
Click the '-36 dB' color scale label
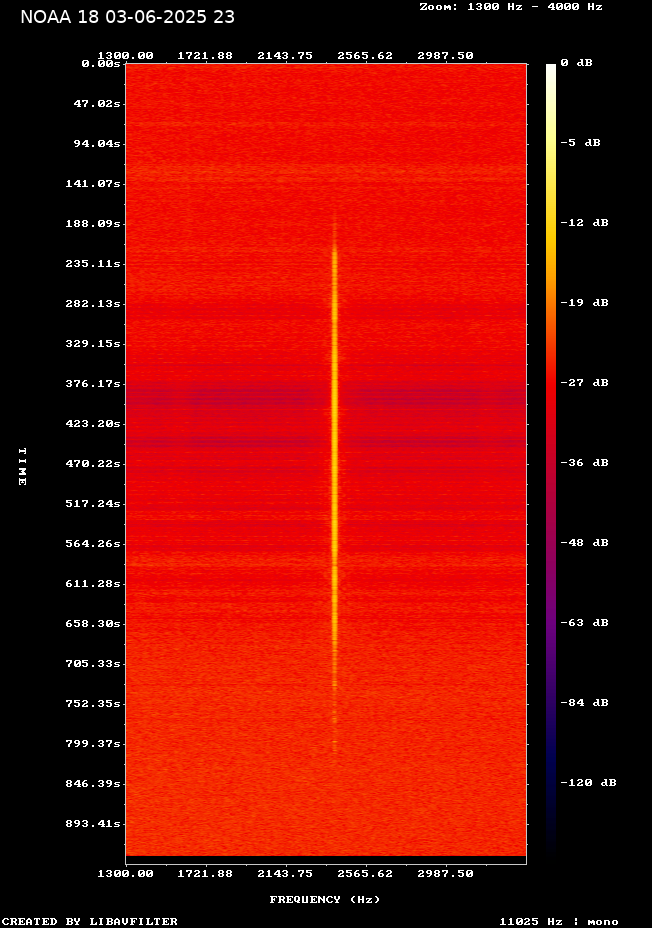click(x=585, y=463)
